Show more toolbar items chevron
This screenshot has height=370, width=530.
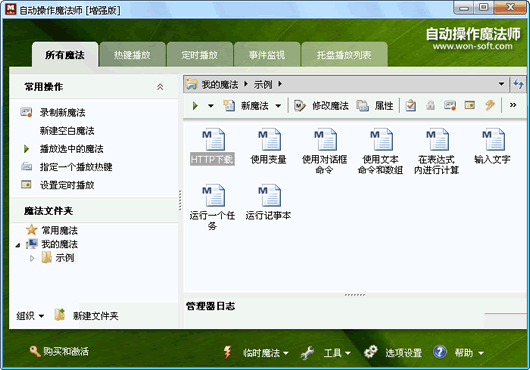(x=513, y=105)
